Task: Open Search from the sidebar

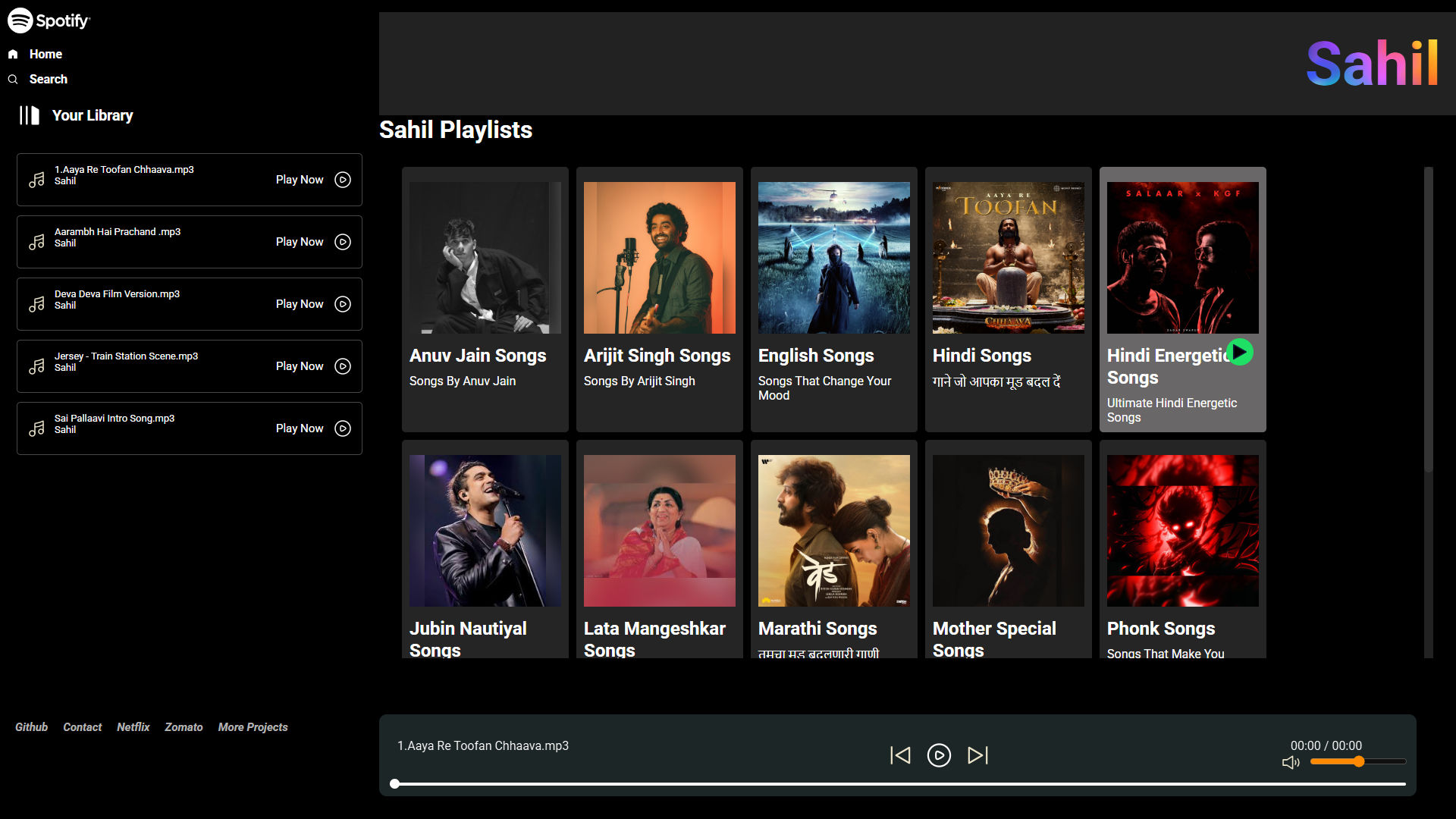Action: tap(49, 79)
